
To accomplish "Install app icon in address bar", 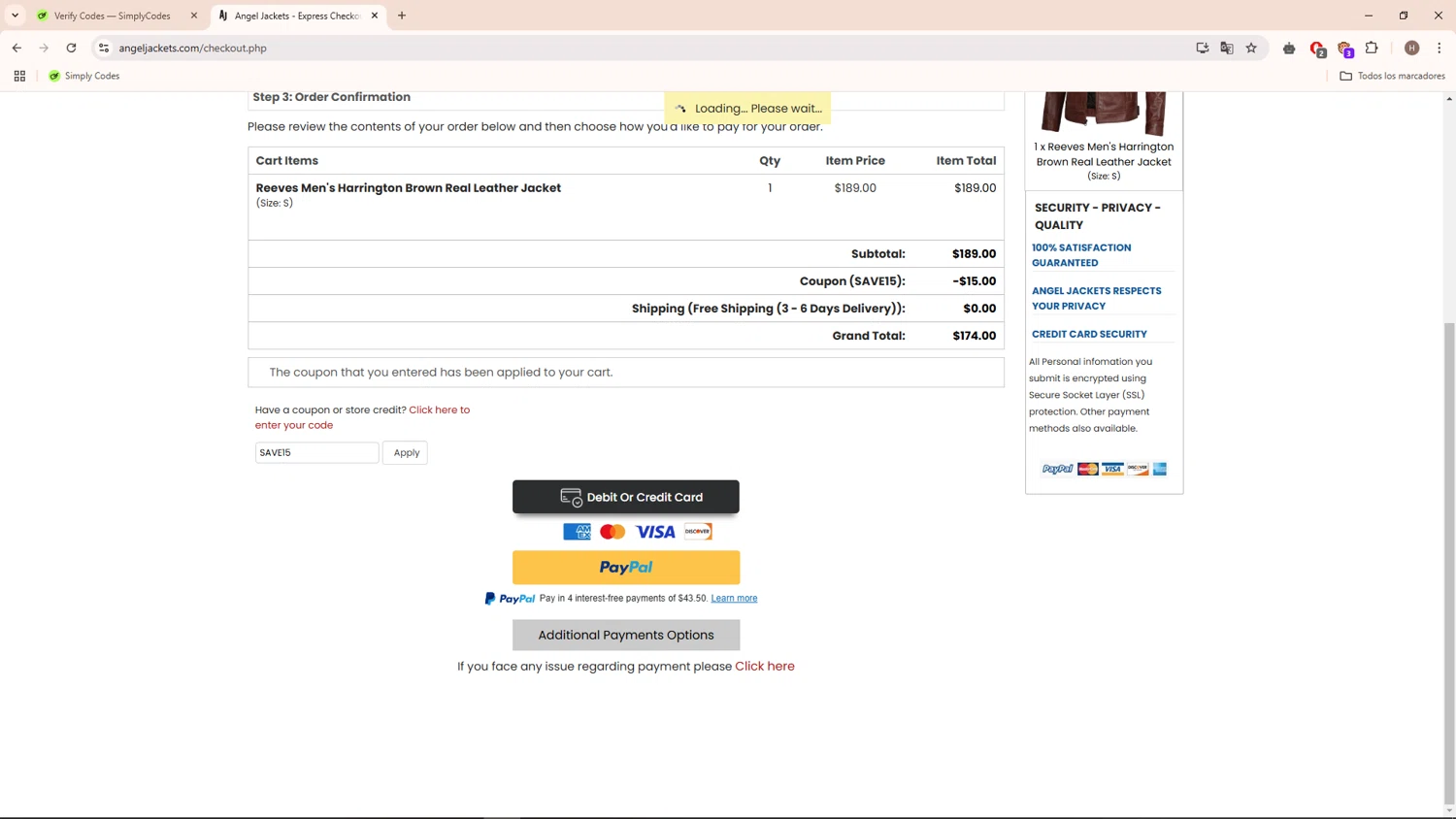I will [x=1203, y=48].
